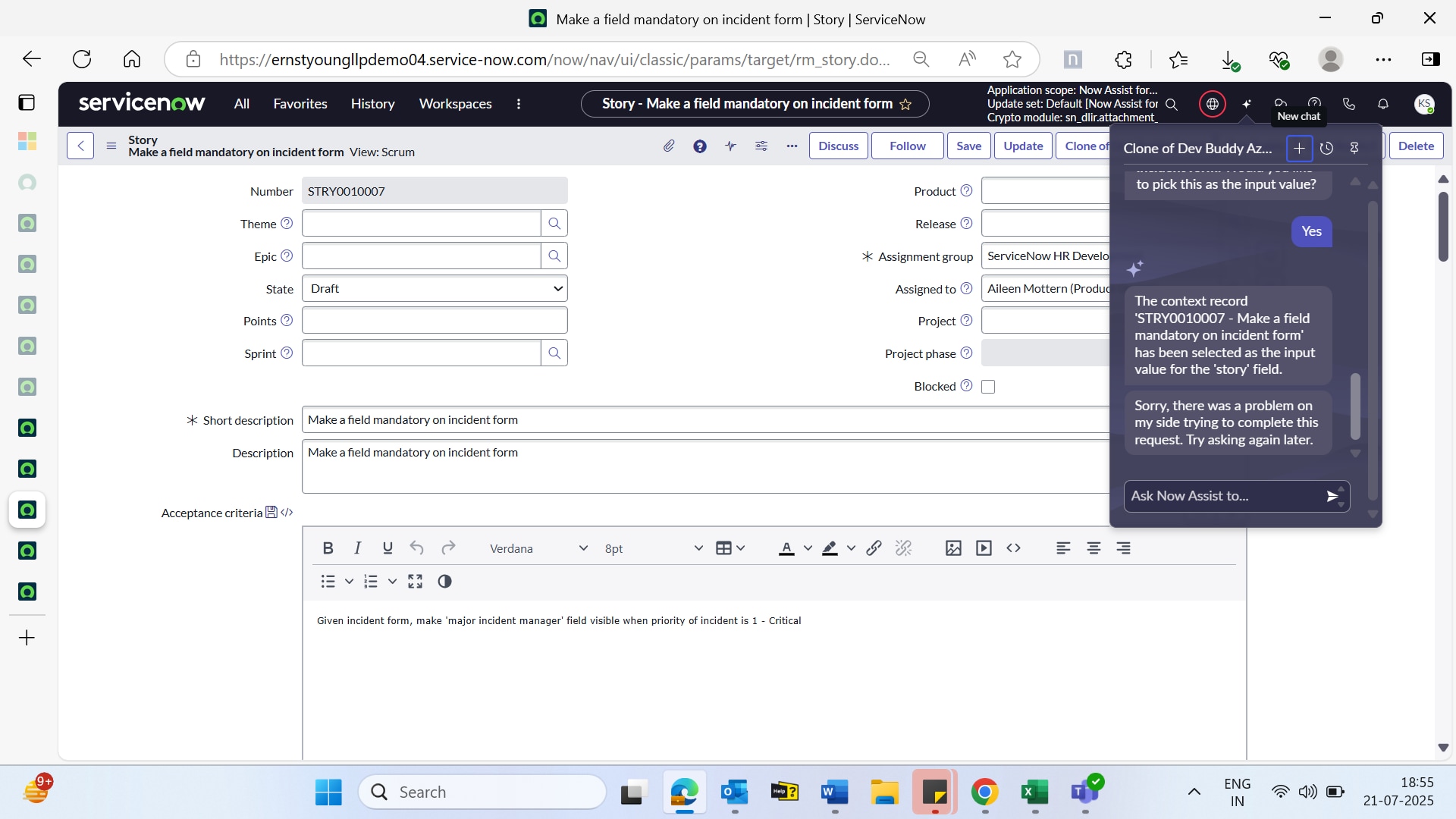Click the Update button
This screenshot has width=1456, height=819.
point(1023,146)
